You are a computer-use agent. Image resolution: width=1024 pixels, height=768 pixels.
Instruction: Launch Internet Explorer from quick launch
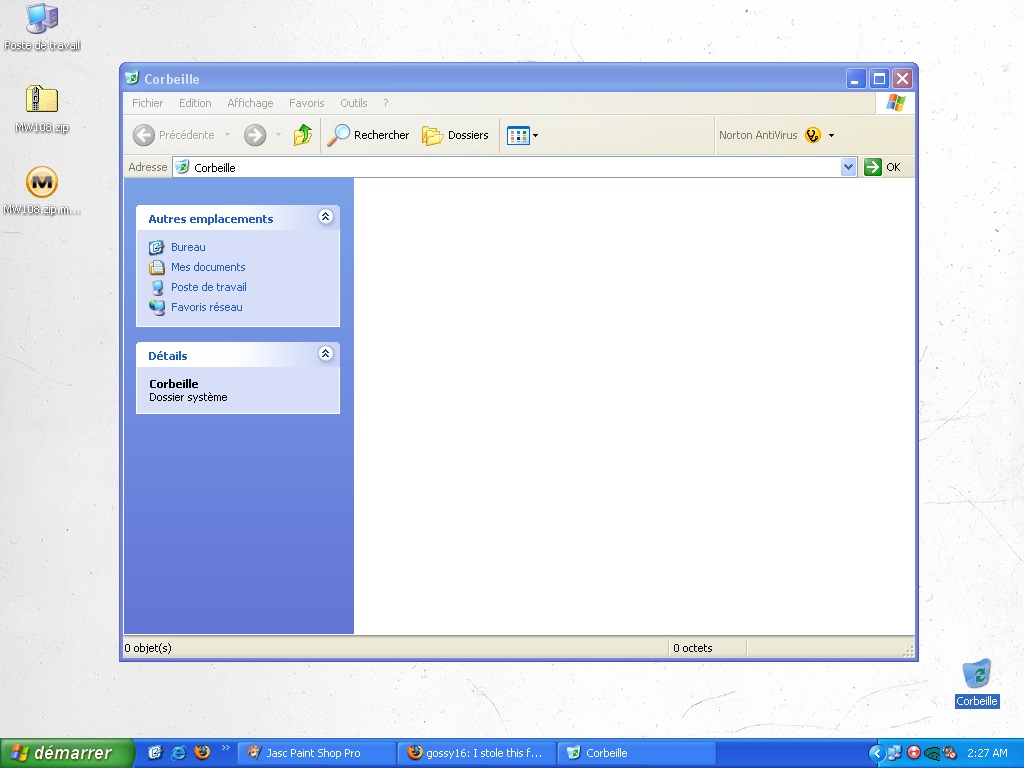pos(179,752)
